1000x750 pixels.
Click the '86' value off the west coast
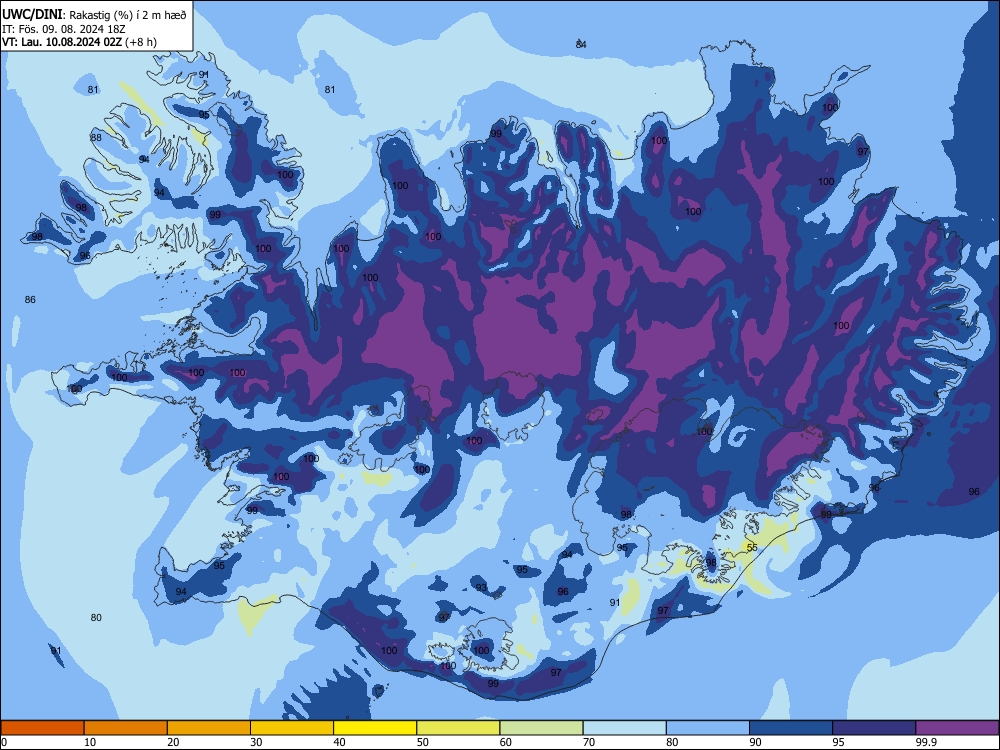pos(30,300)
